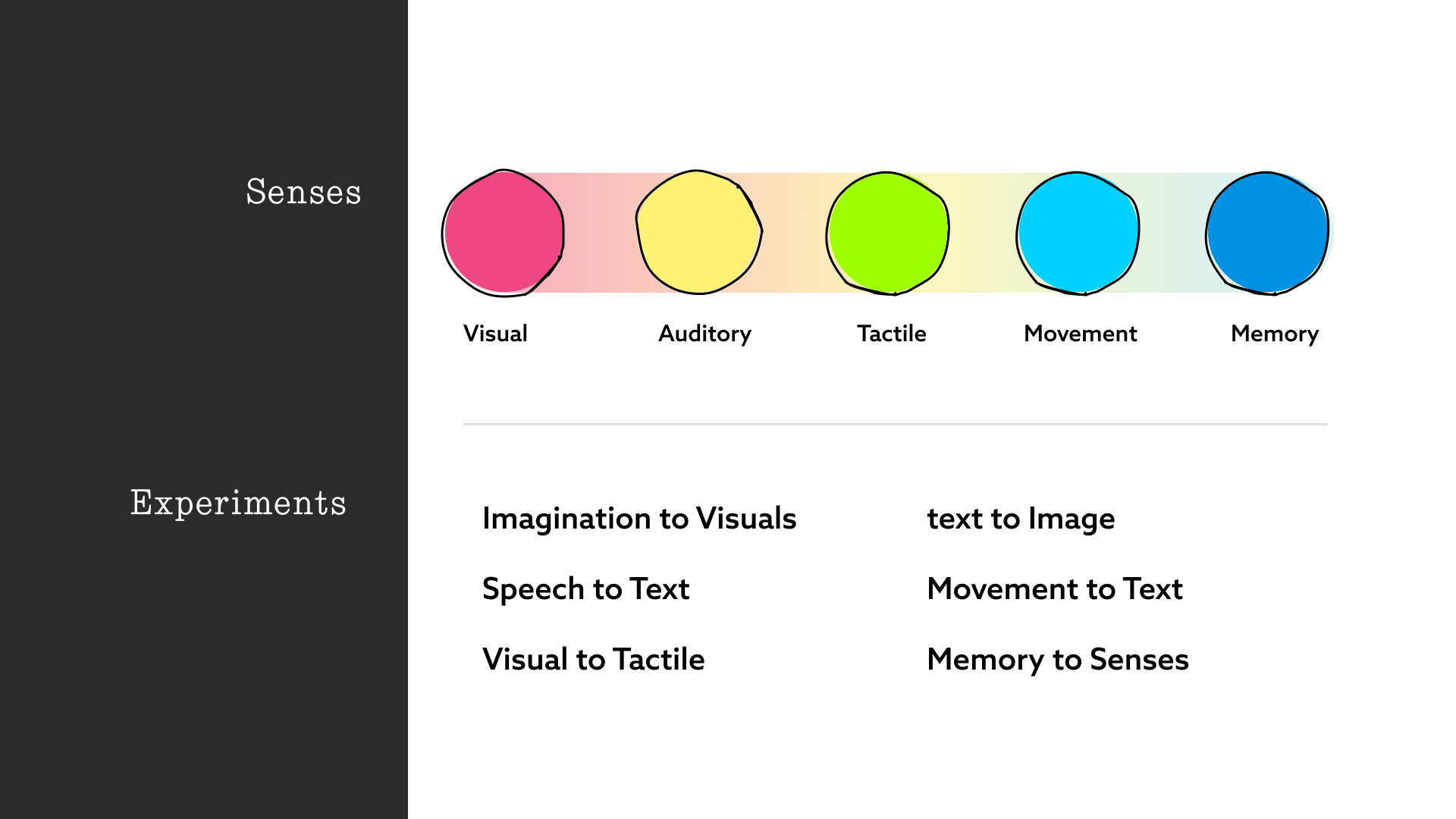Click the Visual label

click(495, 334)
